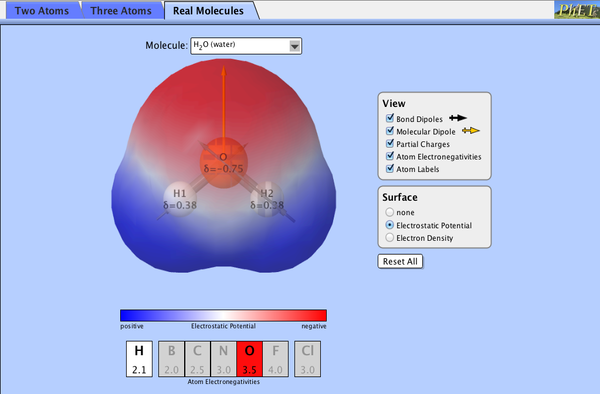Click the H1 hydrogen atom
Screen dimensions: 600x394
point(180,199)
